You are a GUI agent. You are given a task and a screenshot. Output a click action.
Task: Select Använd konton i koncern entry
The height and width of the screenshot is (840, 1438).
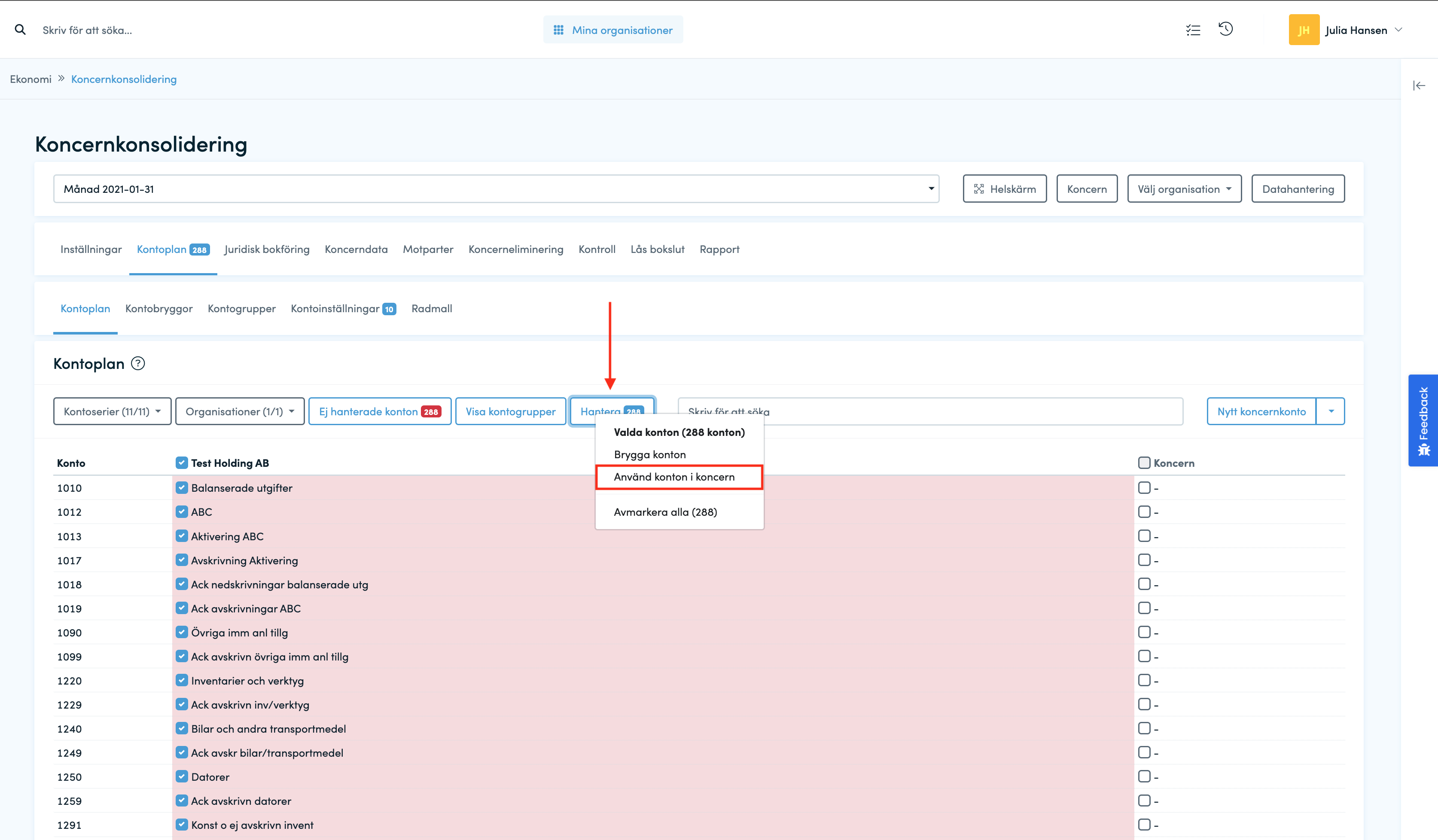pyautogui.click(x=679, y=477)
